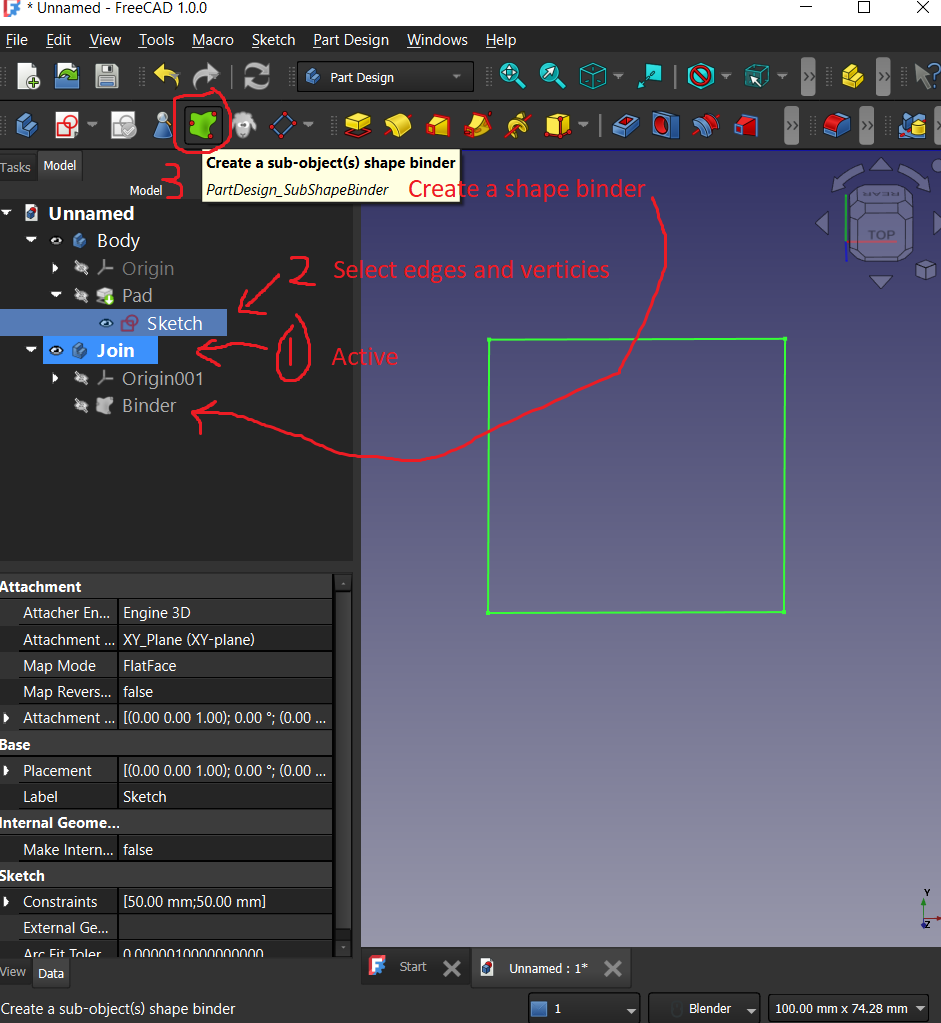The image size is (941, 1023).
Task: Show the hidden Binder object
Action: click(x=82, y=406)
